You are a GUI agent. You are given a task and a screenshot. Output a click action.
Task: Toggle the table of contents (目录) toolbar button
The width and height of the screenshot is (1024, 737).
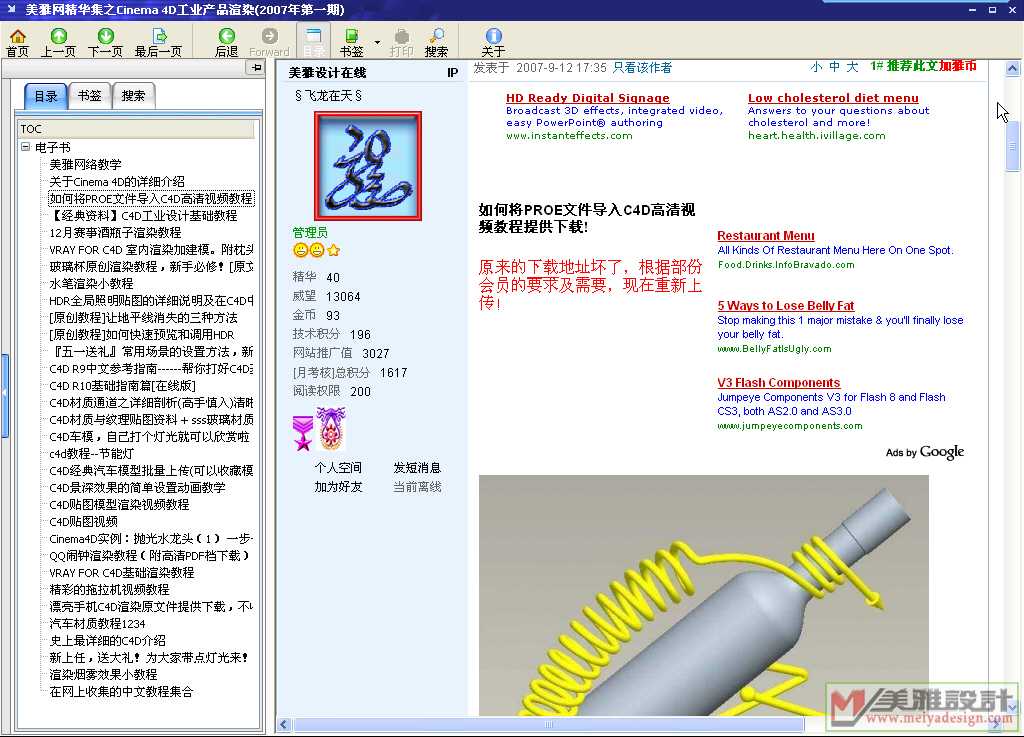(313, 42)
